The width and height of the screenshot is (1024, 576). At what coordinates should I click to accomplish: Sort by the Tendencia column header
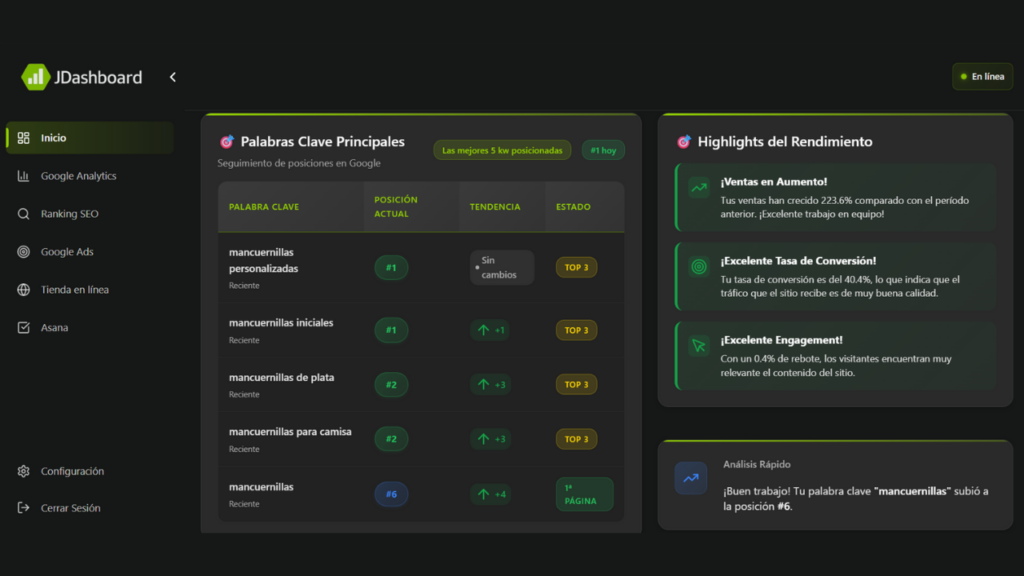click(x=495, y=207)
